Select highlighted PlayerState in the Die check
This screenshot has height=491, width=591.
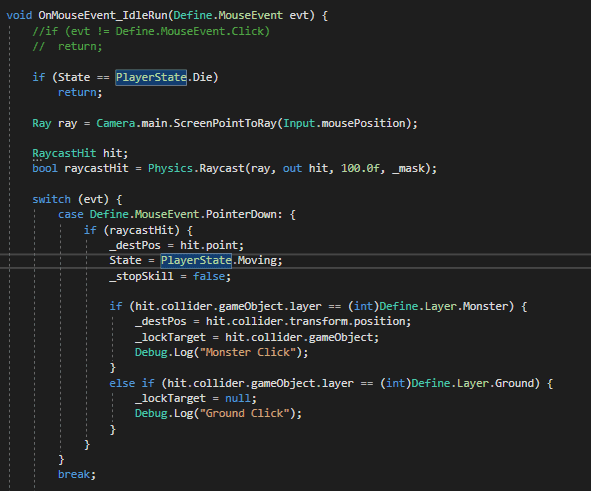pyautogui.click(x=151, y=77)
